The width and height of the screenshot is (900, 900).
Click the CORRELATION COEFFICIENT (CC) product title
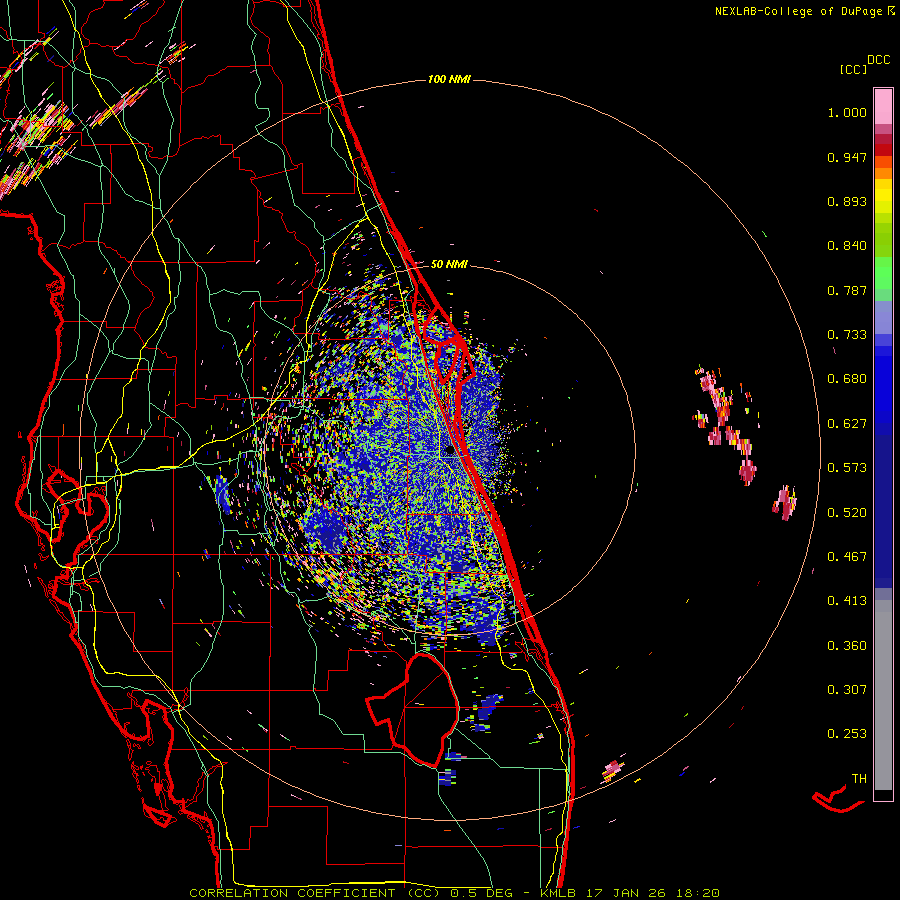coord(315,893)
